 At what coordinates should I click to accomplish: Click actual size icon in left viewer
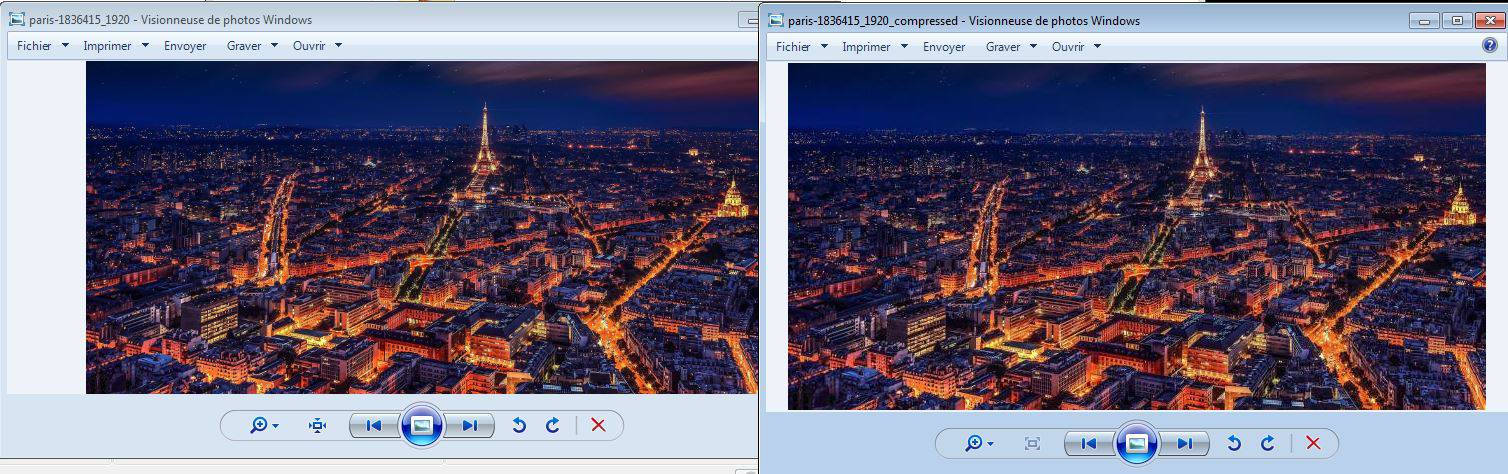(318, 426)
